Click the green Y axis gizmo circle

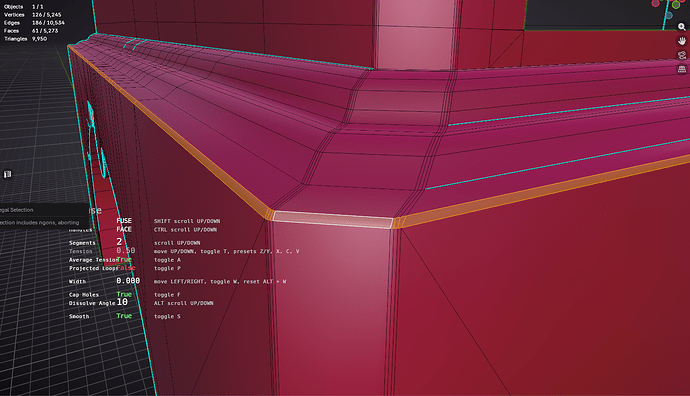click(676, 5)
